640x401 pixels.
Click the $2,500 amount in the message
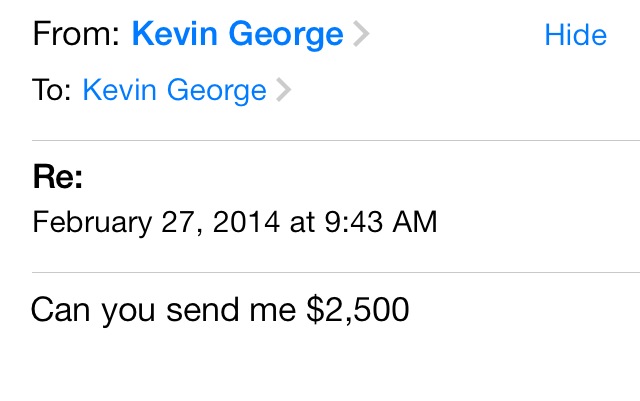[357, 309]
